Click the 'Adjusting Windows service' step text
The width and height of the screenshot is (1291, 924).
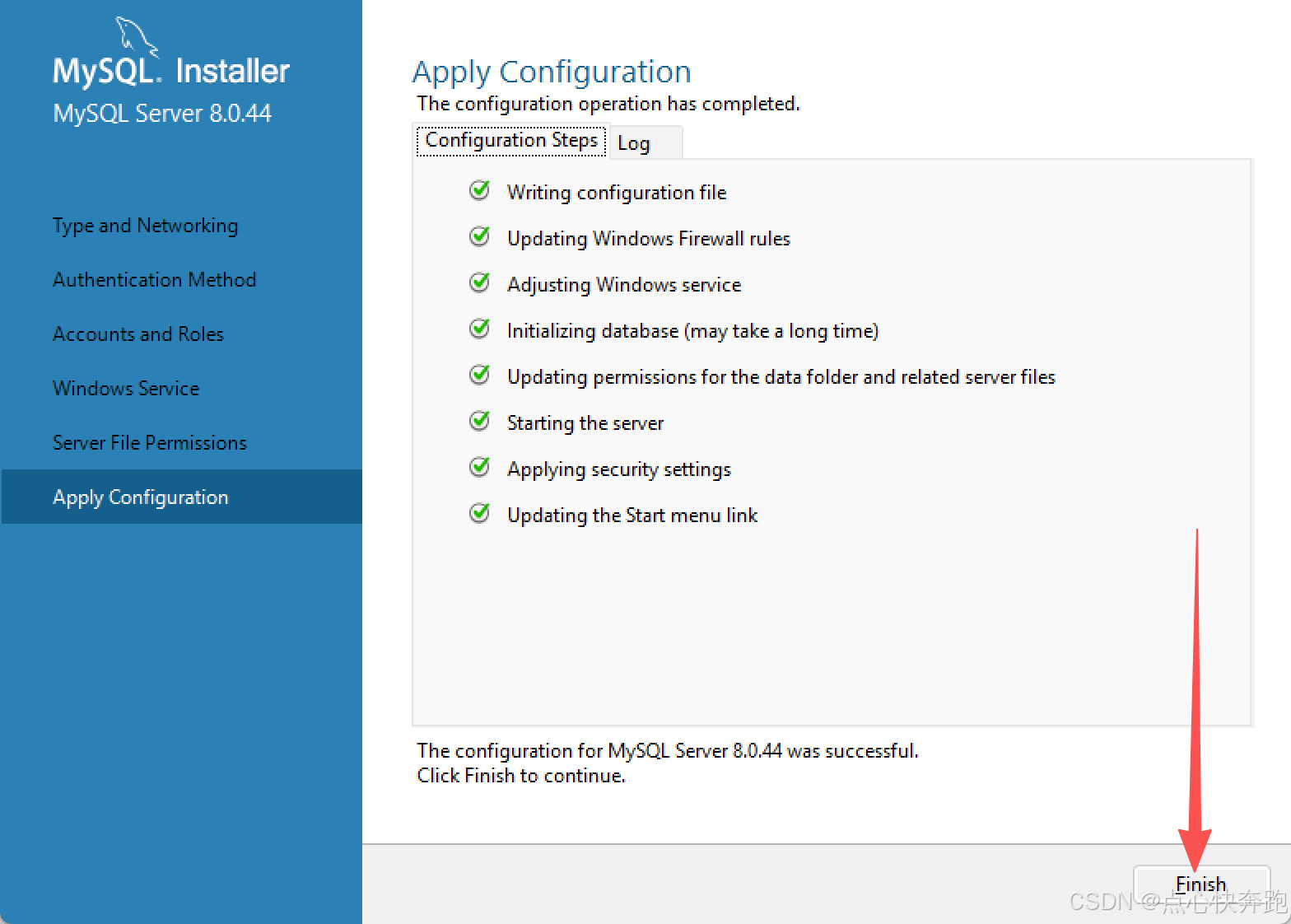(624, 285)
